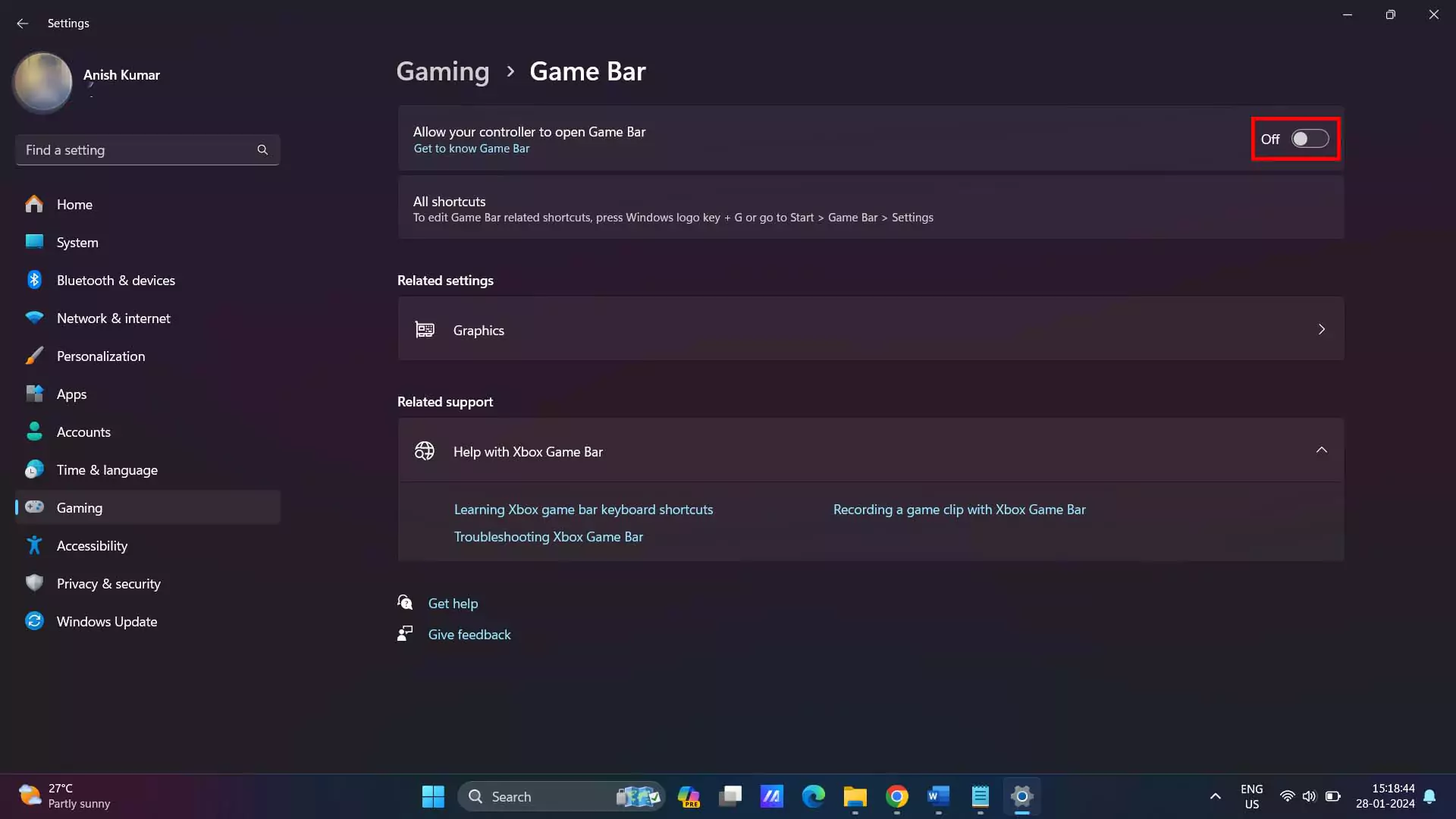
Task: Launch Google Chrome from the taskbar
Action: (897, 796)
